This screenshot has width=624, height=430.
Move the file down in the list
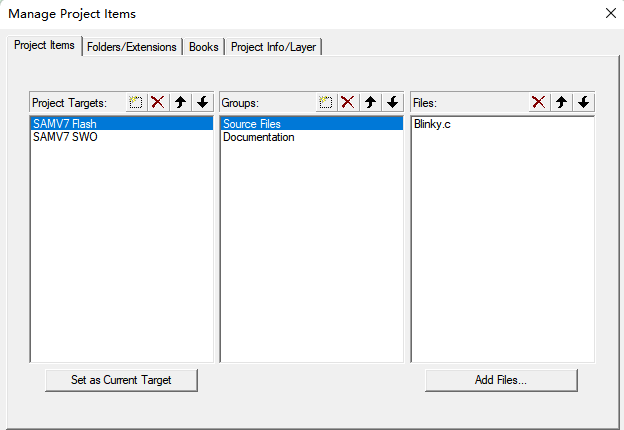click(583, 103)
